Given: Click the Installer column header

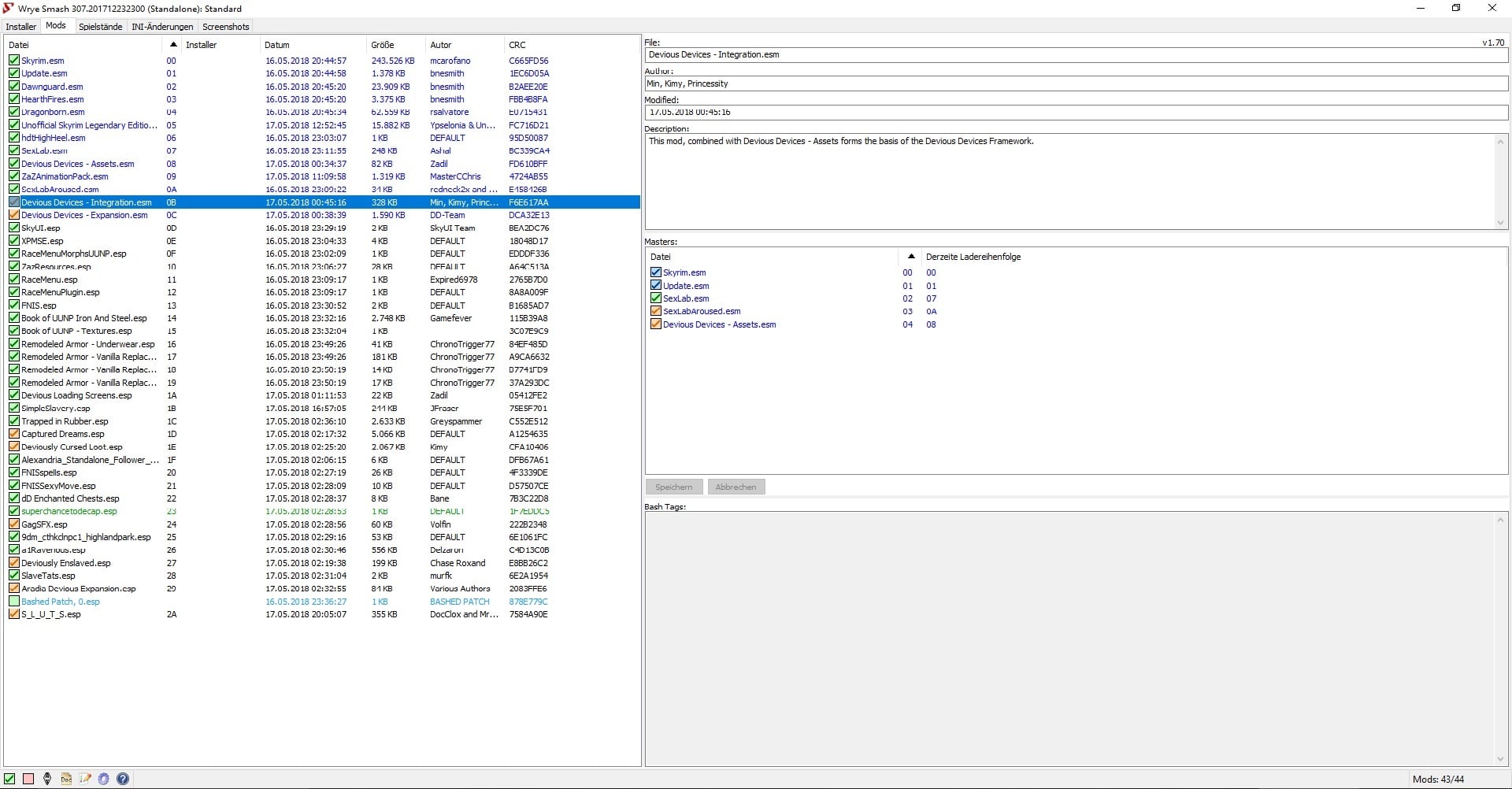Looking at the screenshot, I should (220, 45).
